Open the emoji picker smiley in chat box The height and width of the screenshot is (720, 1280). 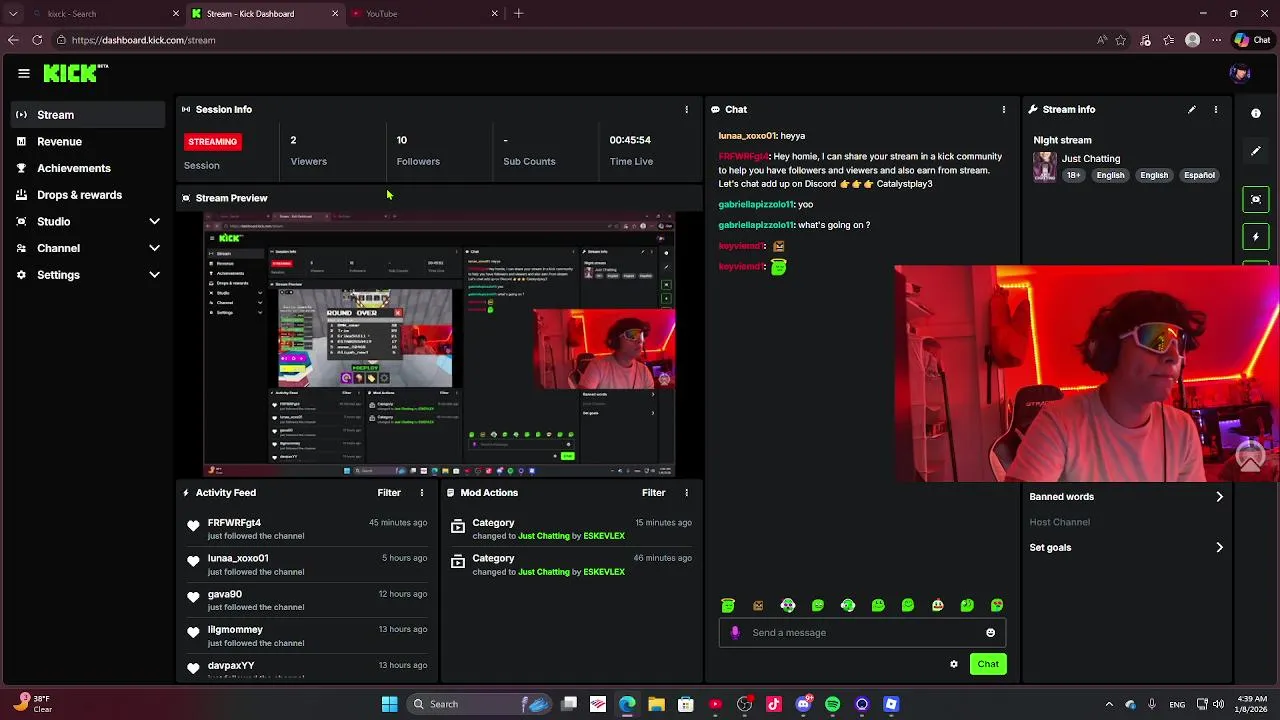coord(990,632)
